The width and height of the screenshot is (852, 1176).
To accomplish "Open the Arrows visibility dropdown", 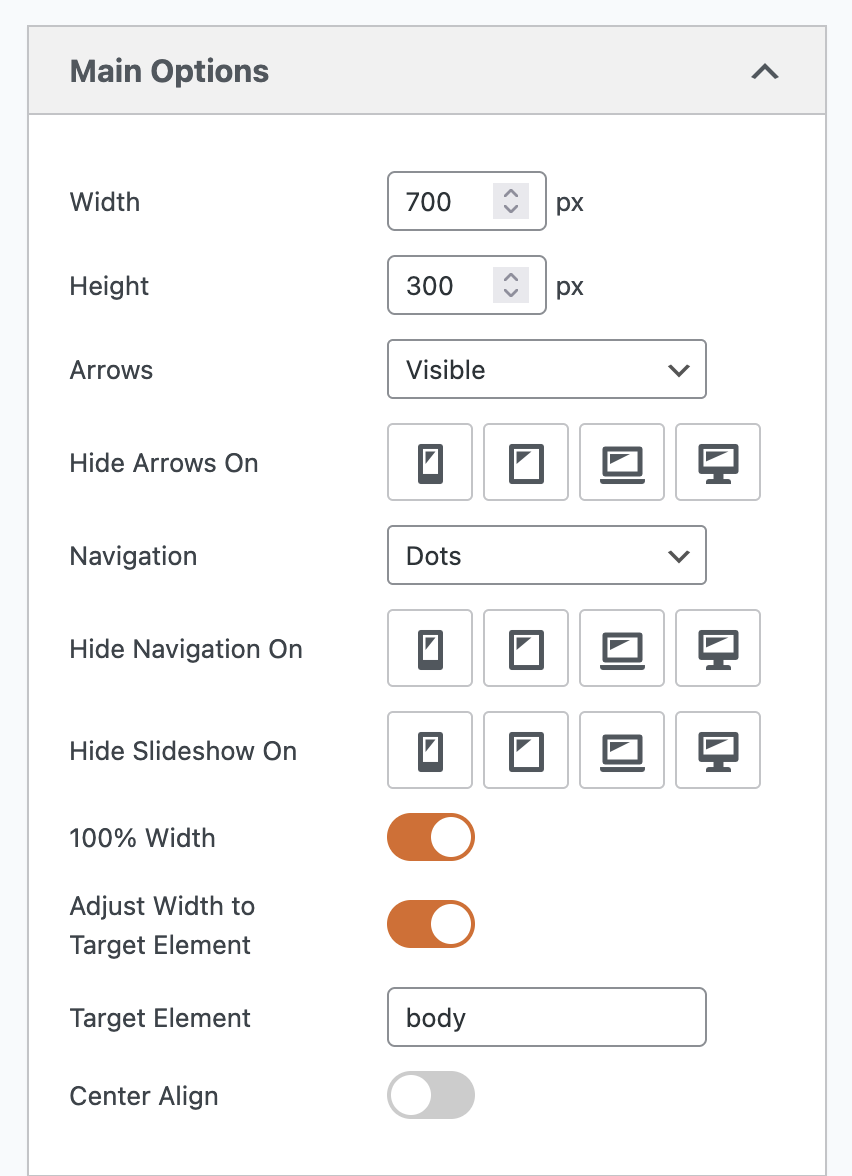I will 546,369.
